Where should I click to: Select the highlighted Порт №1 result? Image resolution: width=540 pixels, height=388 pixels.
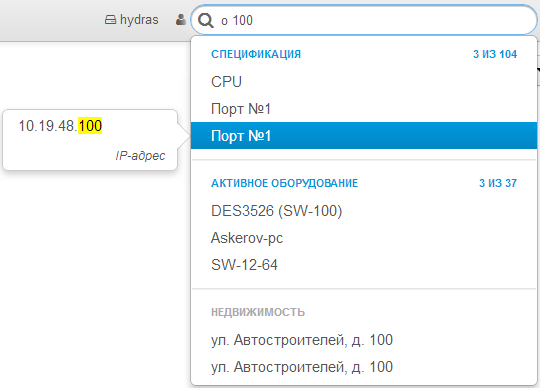pyautogui.click(x=364, y=136)
